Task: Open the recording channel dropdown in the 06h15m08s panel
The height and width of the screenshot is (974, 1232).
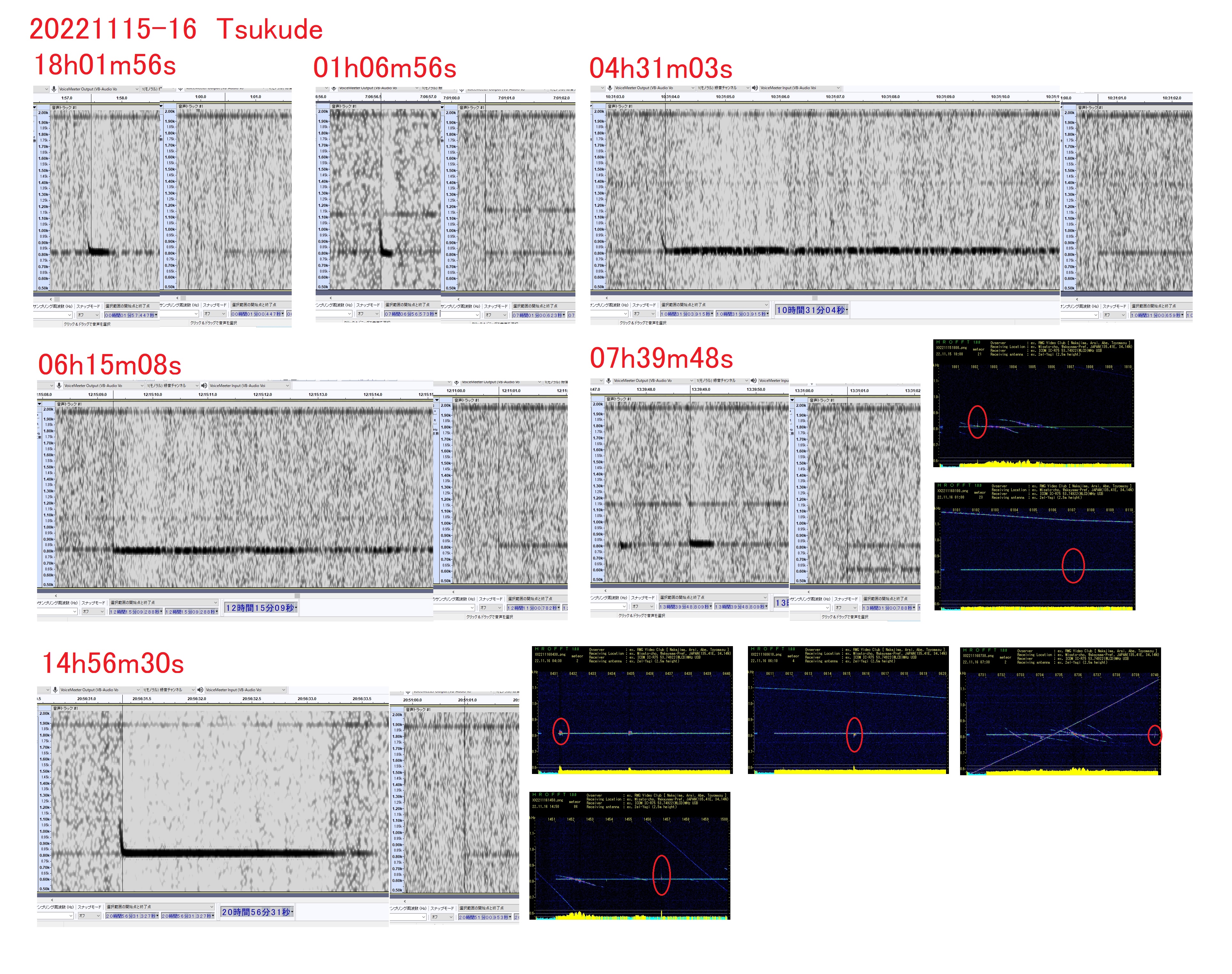Action: pyautogui.click(x=197, y=385)
